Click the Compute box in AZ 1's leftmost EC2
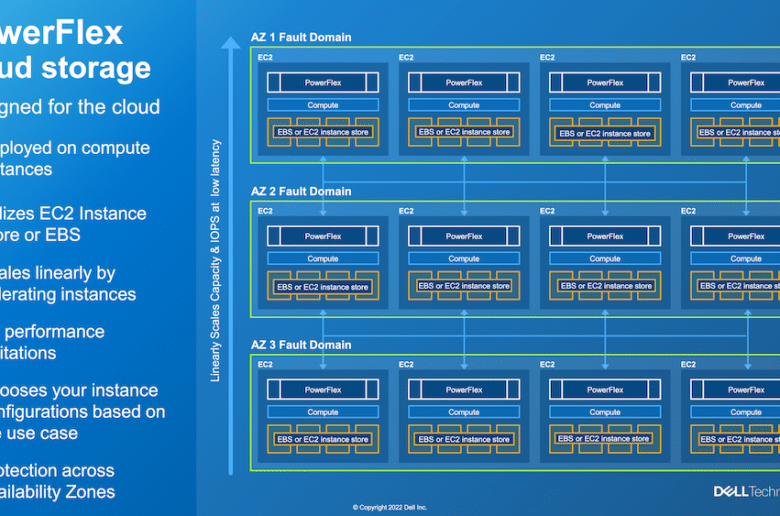 tap(323, 105)
